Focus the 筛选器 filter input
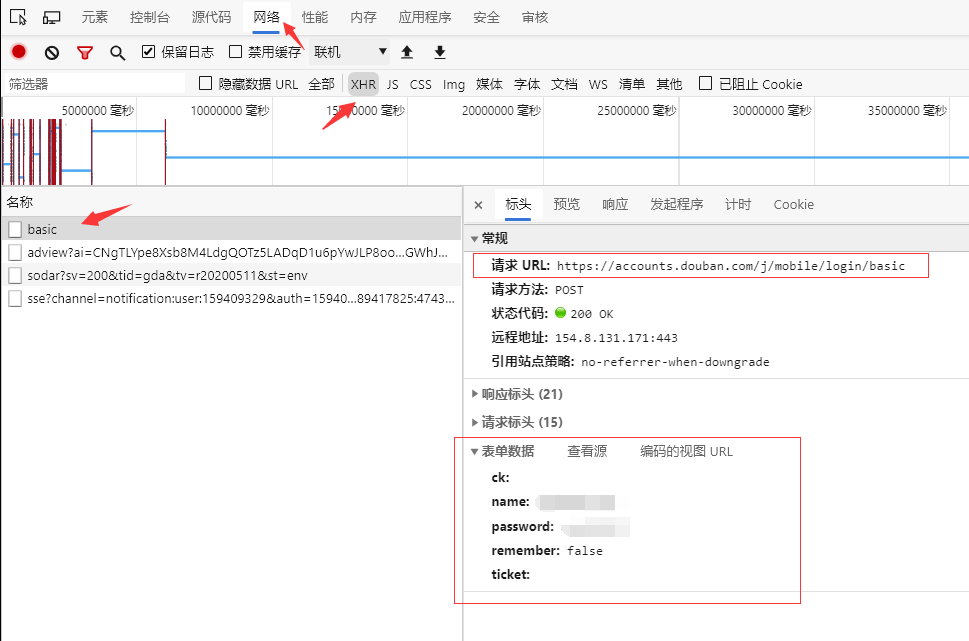The image size is (969, 641). [x=95, y=84]
